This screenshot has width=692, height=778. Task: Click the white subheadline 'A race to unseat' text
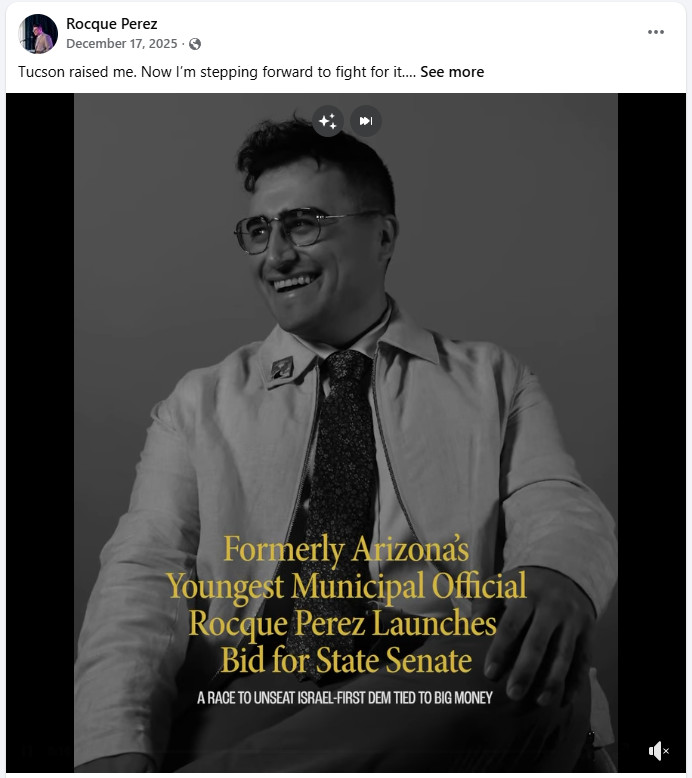(345, 697)
